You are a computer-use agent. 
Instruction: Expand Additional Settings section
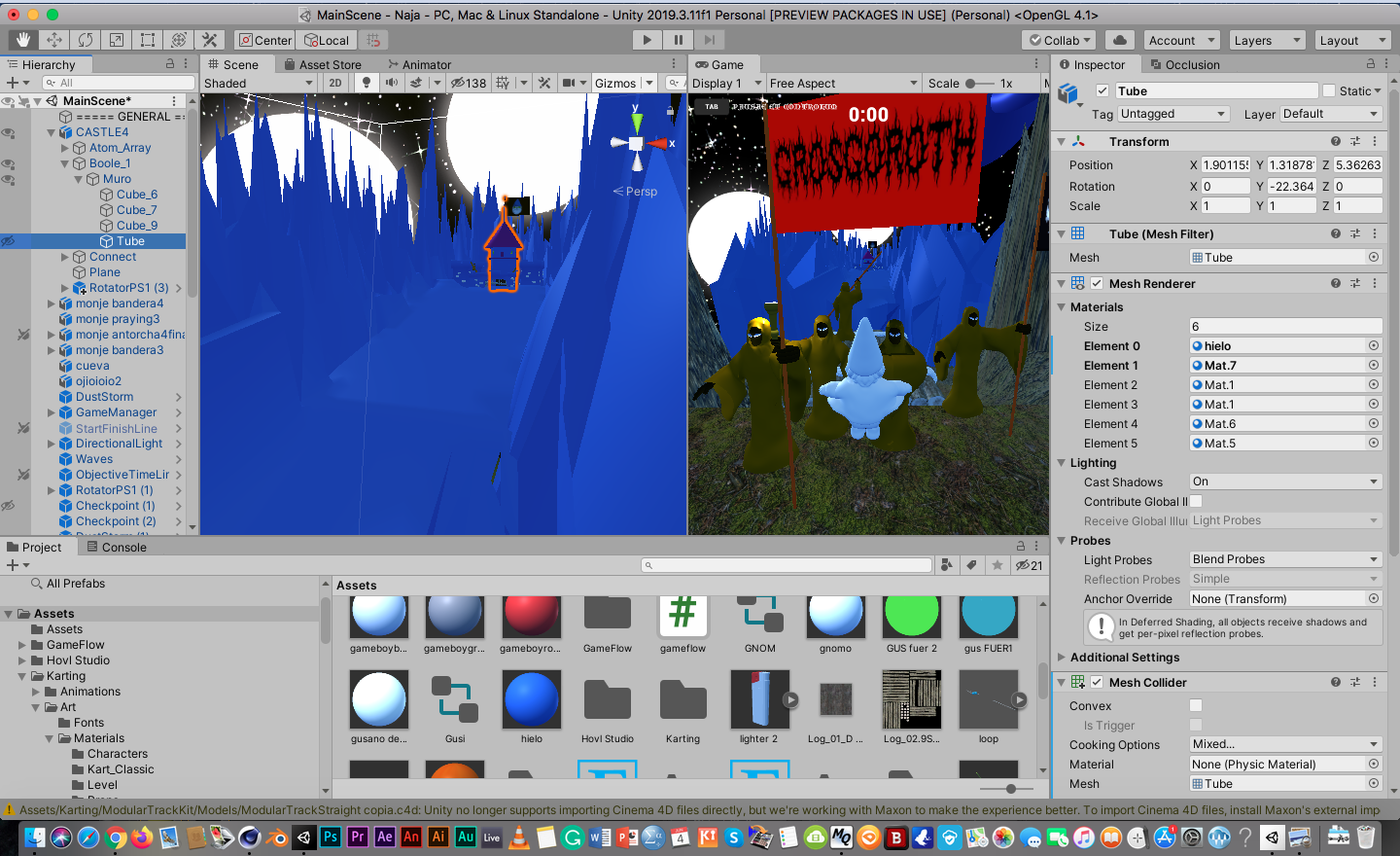coord(1062,657)
